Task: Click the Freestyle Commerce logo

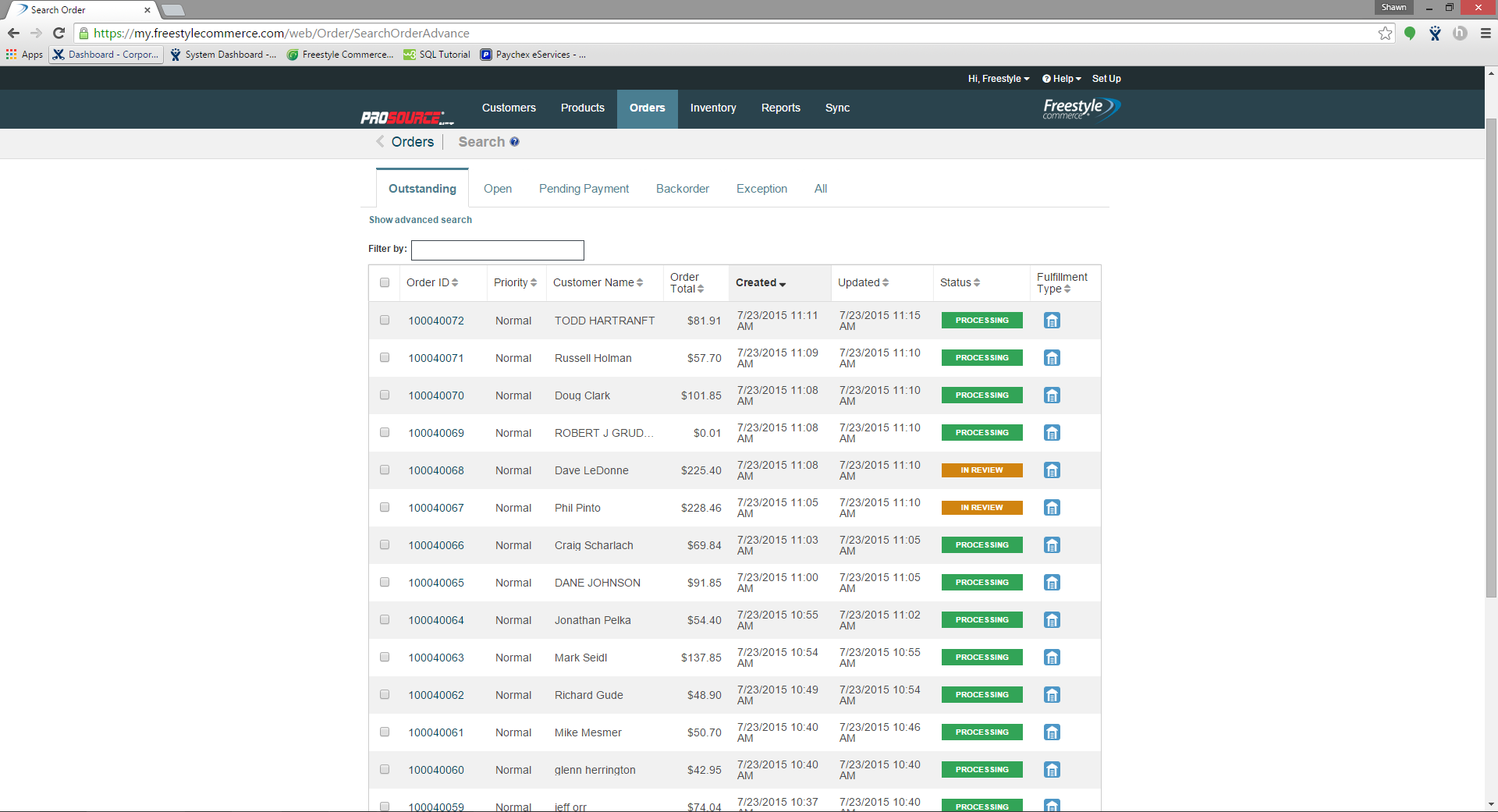Action: (1080, 108)
